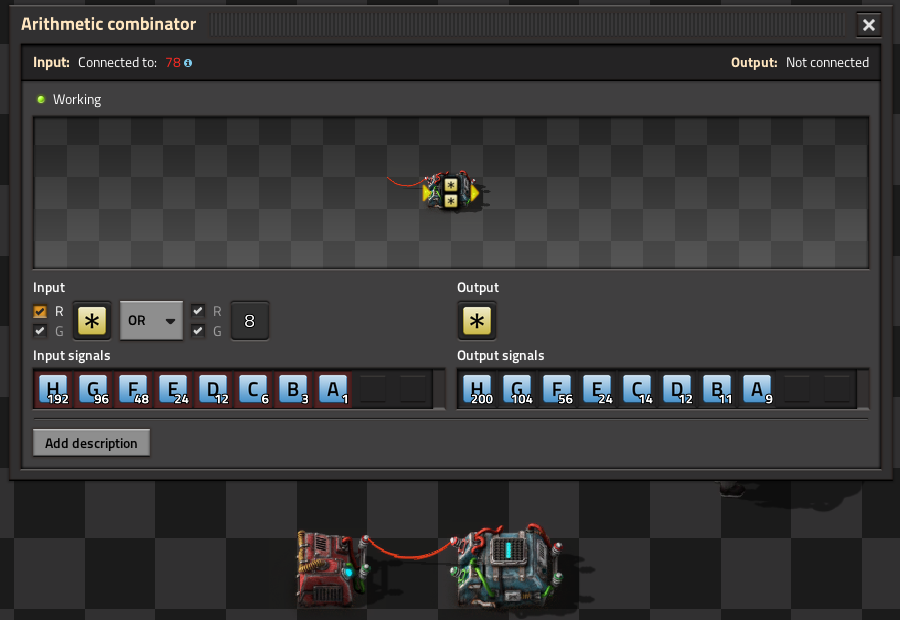Click input signal D with value 12
Image resolution: width=900 pixels, height=620 pixels.
[x=214, y=389]
